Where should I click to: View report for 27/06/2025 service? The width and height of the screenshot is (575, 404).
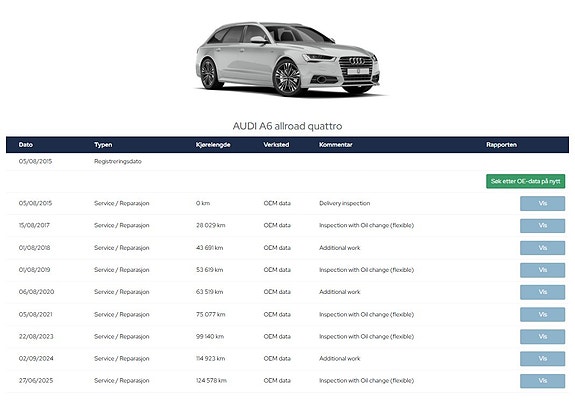point(542,381)
